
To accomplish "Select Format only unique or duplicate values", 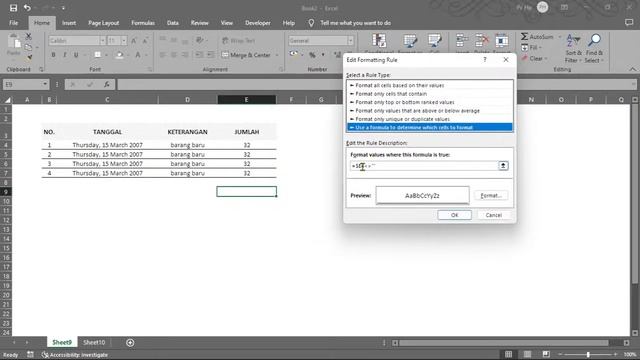I will tap(429, 119).
